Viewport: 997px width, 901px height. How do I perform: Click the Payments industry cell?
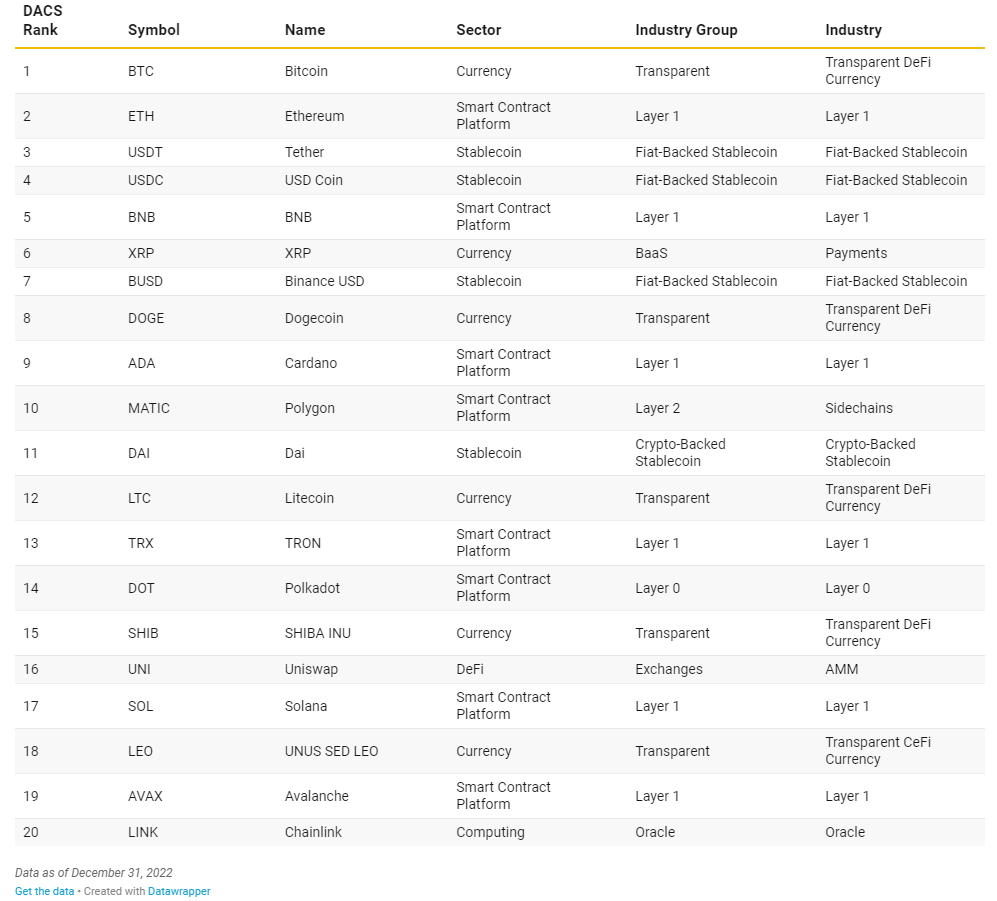(856, 253)
